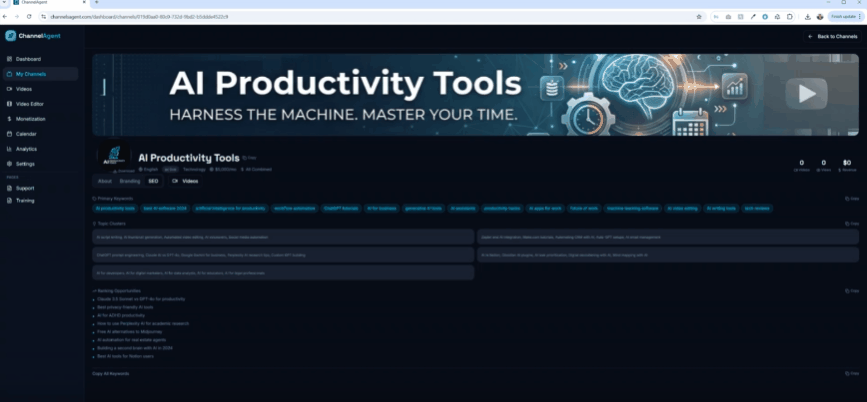Copy the Ranking Opportunities list

pos(852,291)
